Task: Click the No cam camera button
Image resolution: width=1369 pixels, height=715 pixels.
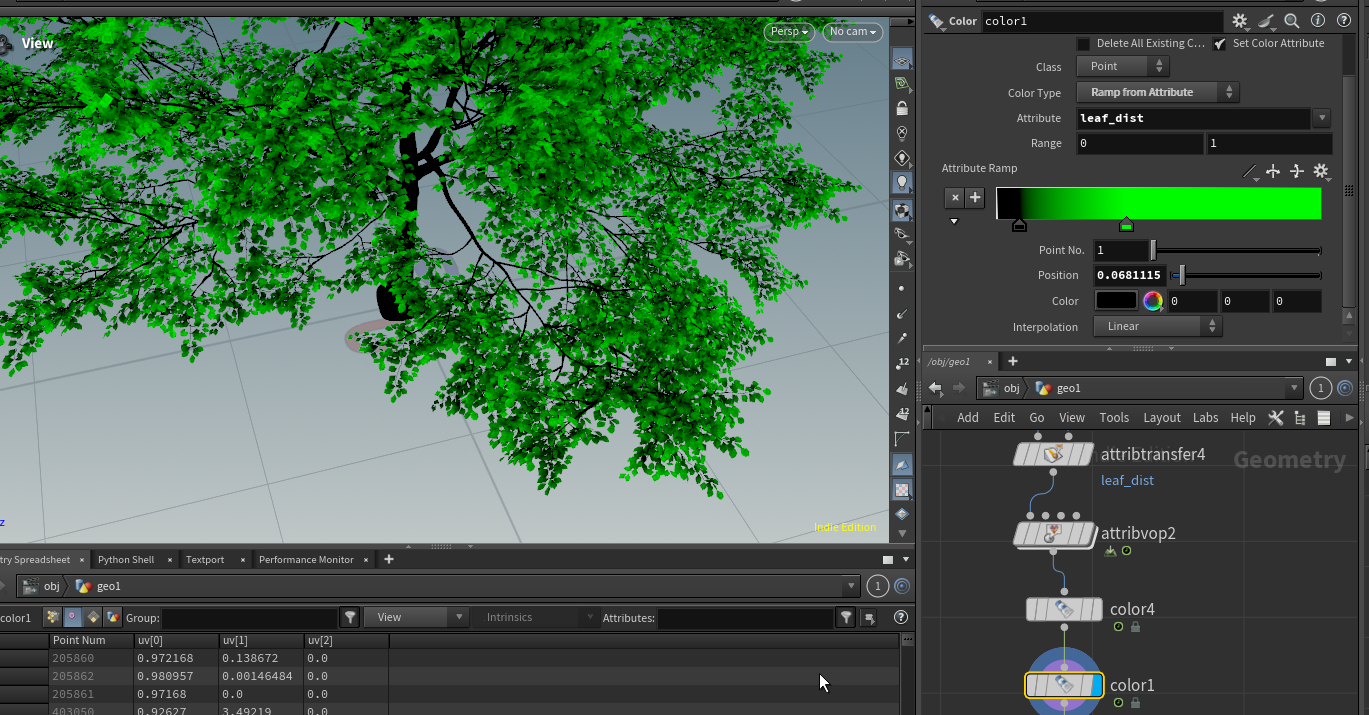Action: (853, 32)
